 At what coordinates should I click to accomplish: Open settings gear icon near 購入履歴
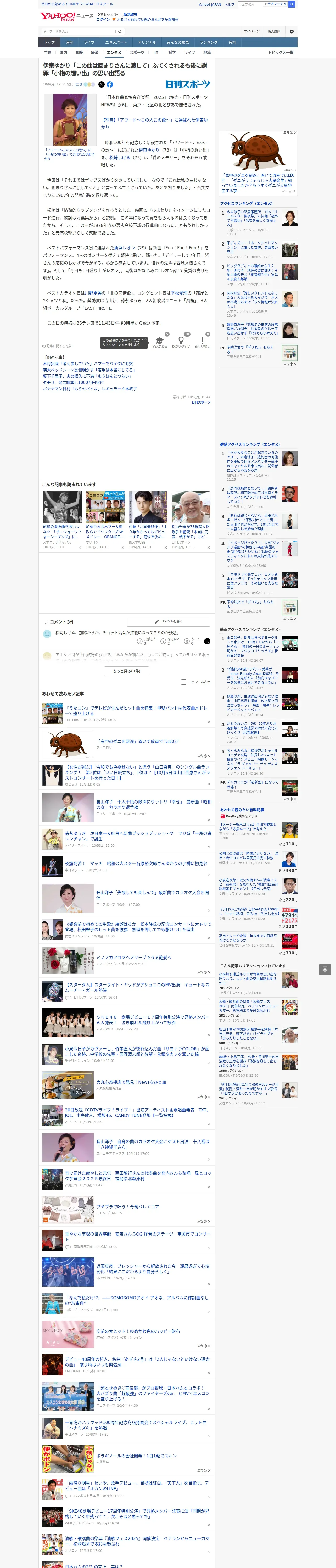point(292,31)
